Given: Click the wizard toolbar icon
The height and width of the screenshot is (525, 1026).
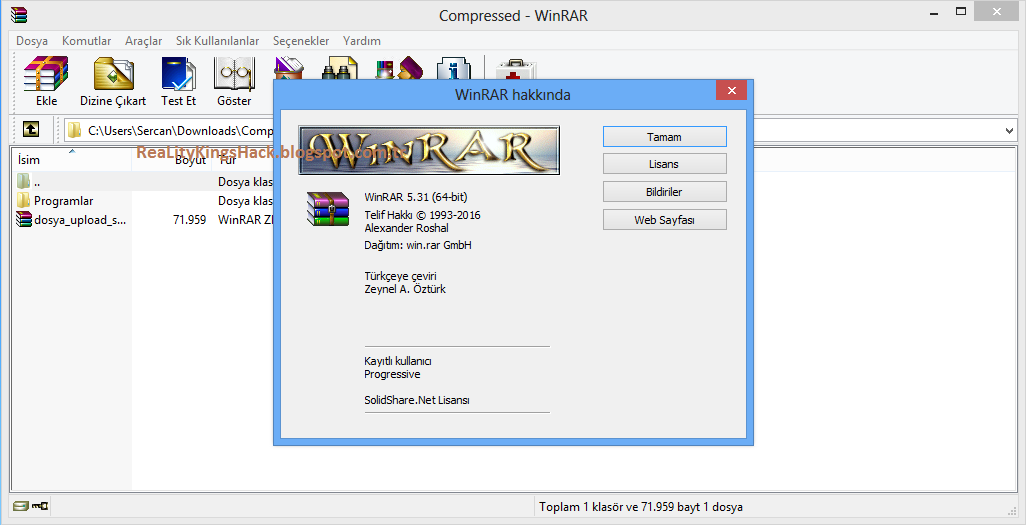Looking at the screenshot, I should [398, 67].
